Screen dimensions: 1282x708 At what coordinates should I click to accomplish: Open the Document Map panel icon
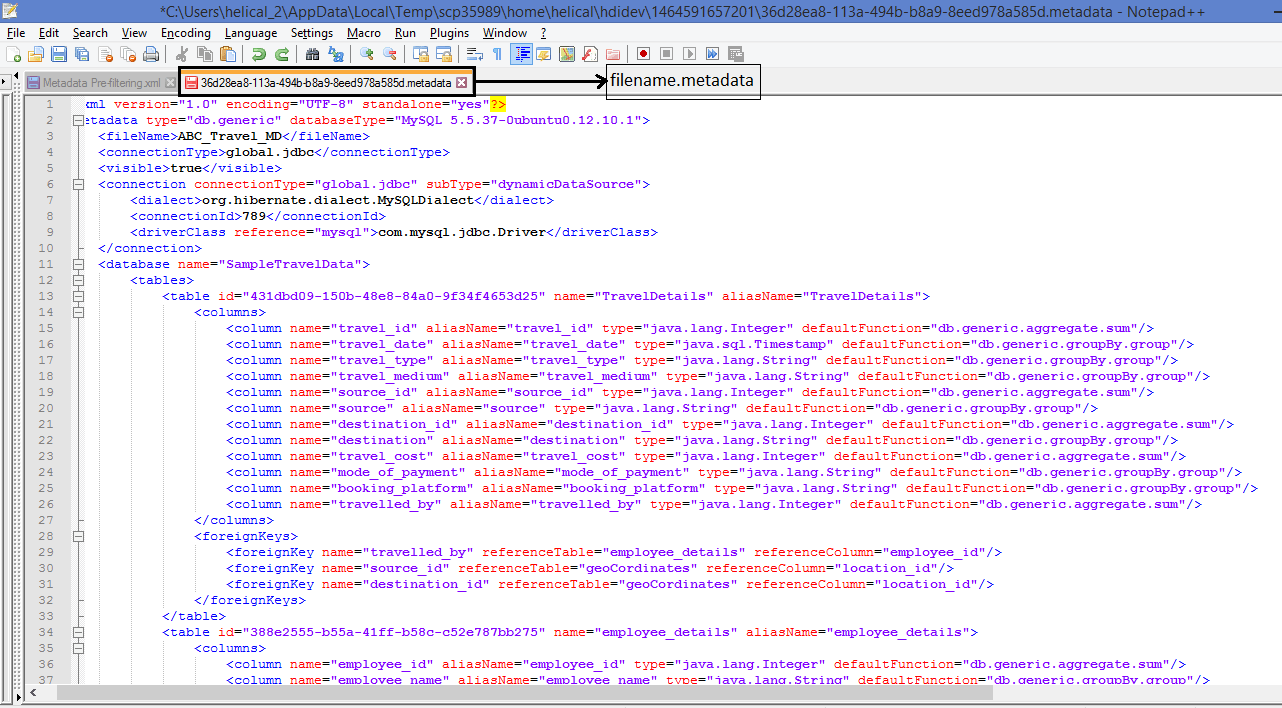click(567, 53)
